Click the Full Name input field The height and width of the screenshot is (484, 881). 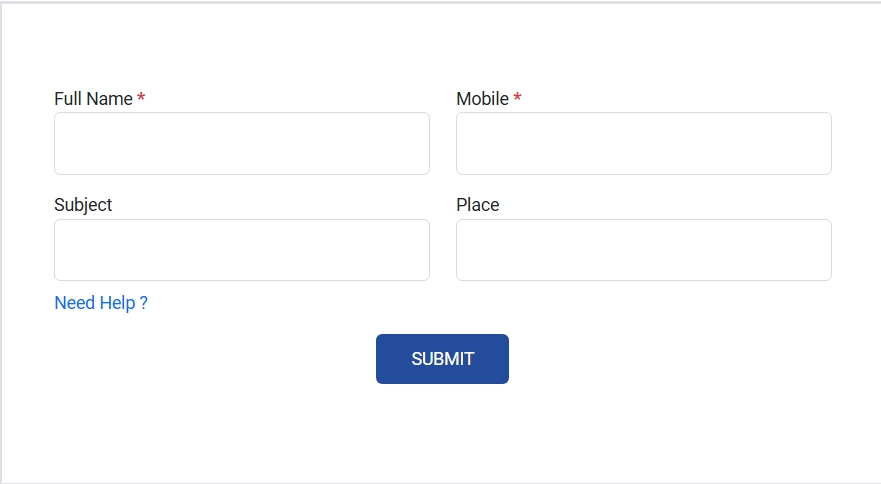pos(241,143)
